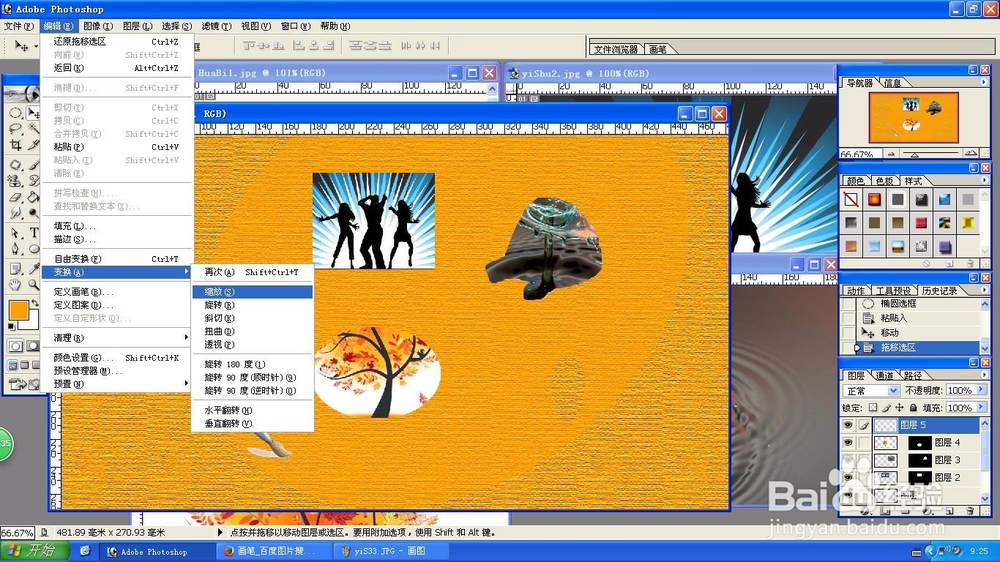Apply the red glow style swatch
This screenshot has width=1000, height=562.
[874, 200]
